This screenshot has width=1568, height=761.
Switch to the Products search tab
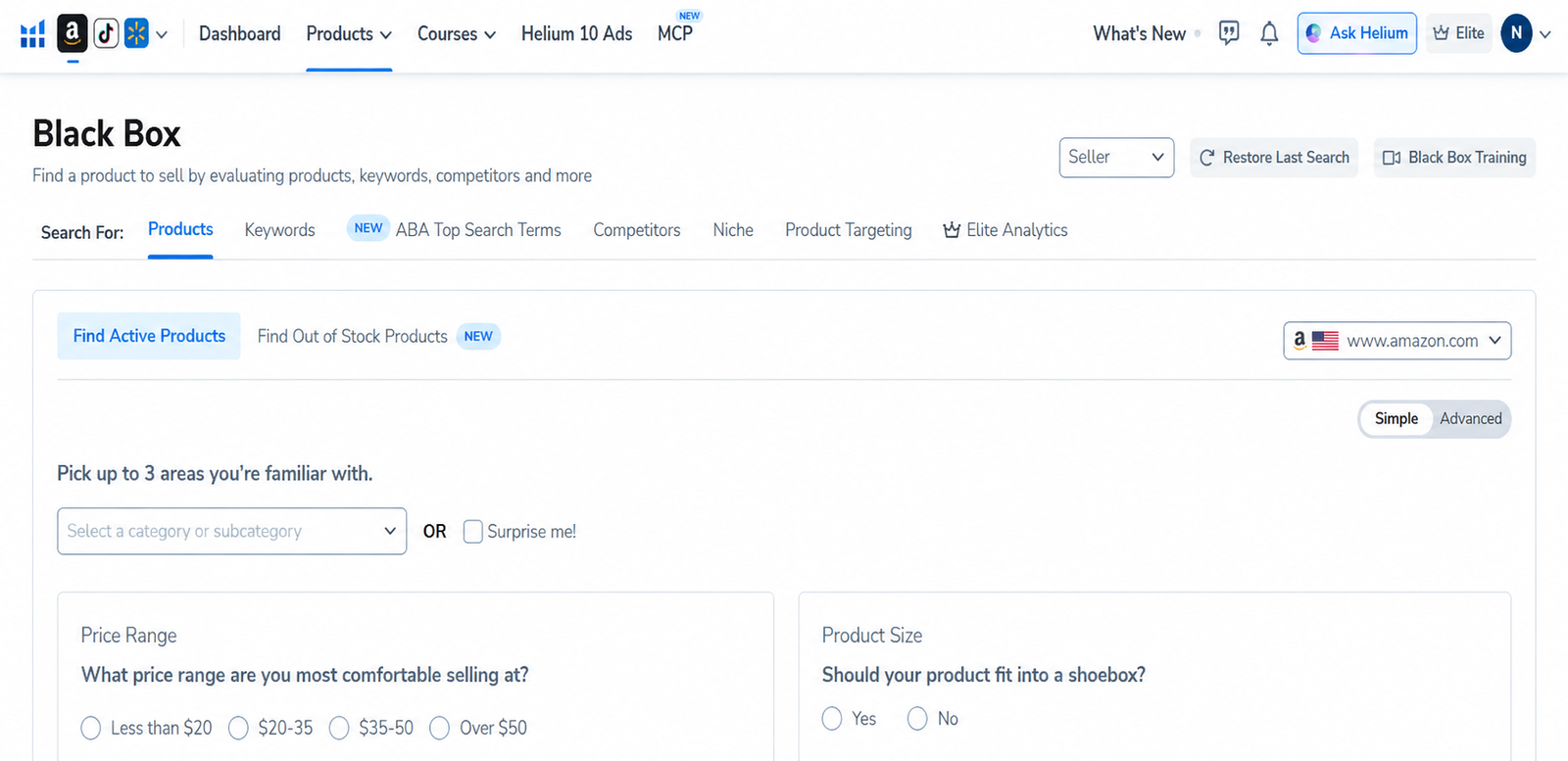180,229
